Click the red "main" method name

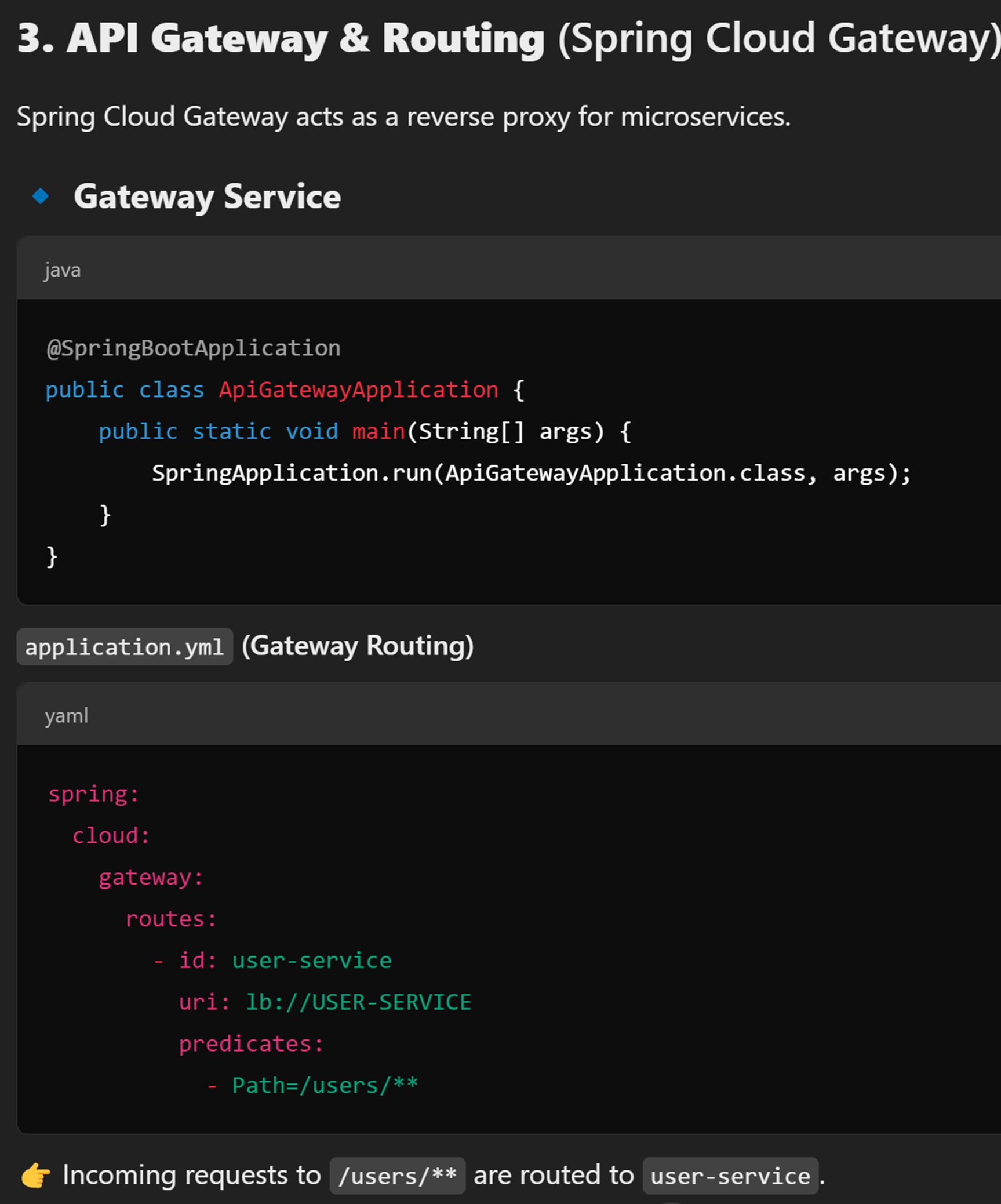378,431
